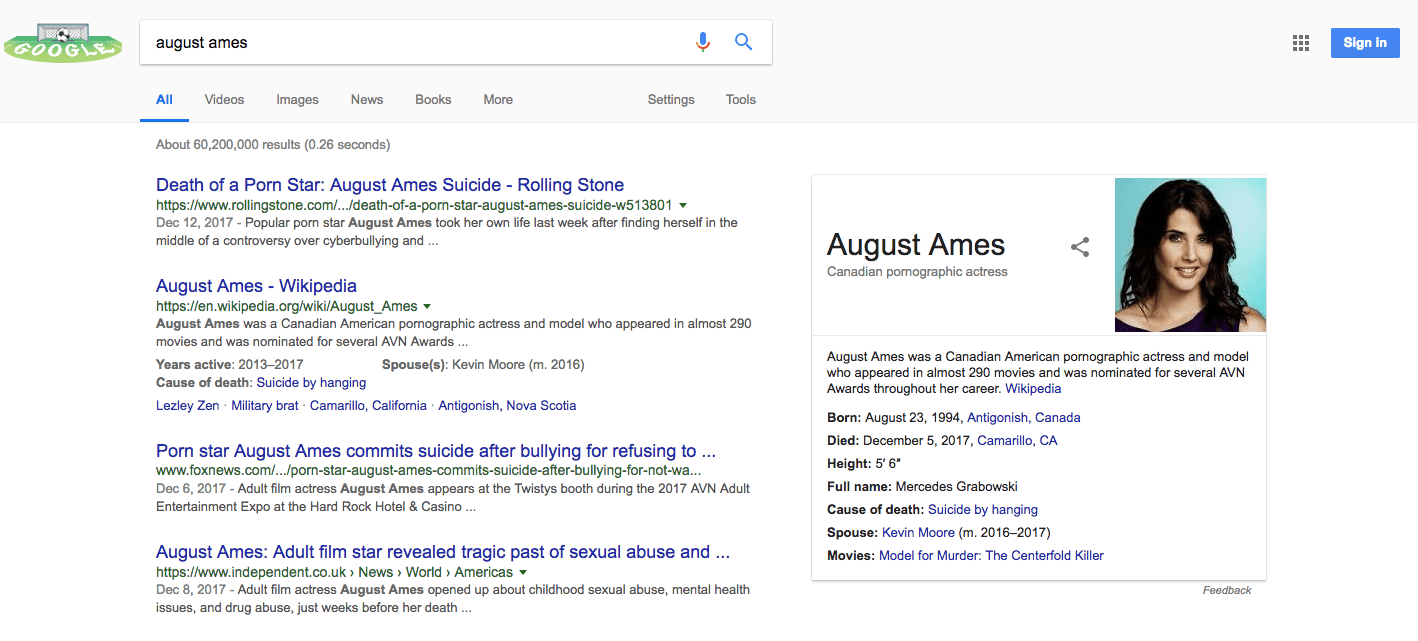Viewport: 1418px width, 641px height.
Task: Click the knowledge panel photo thumbnail
Action: [1190, 255]
